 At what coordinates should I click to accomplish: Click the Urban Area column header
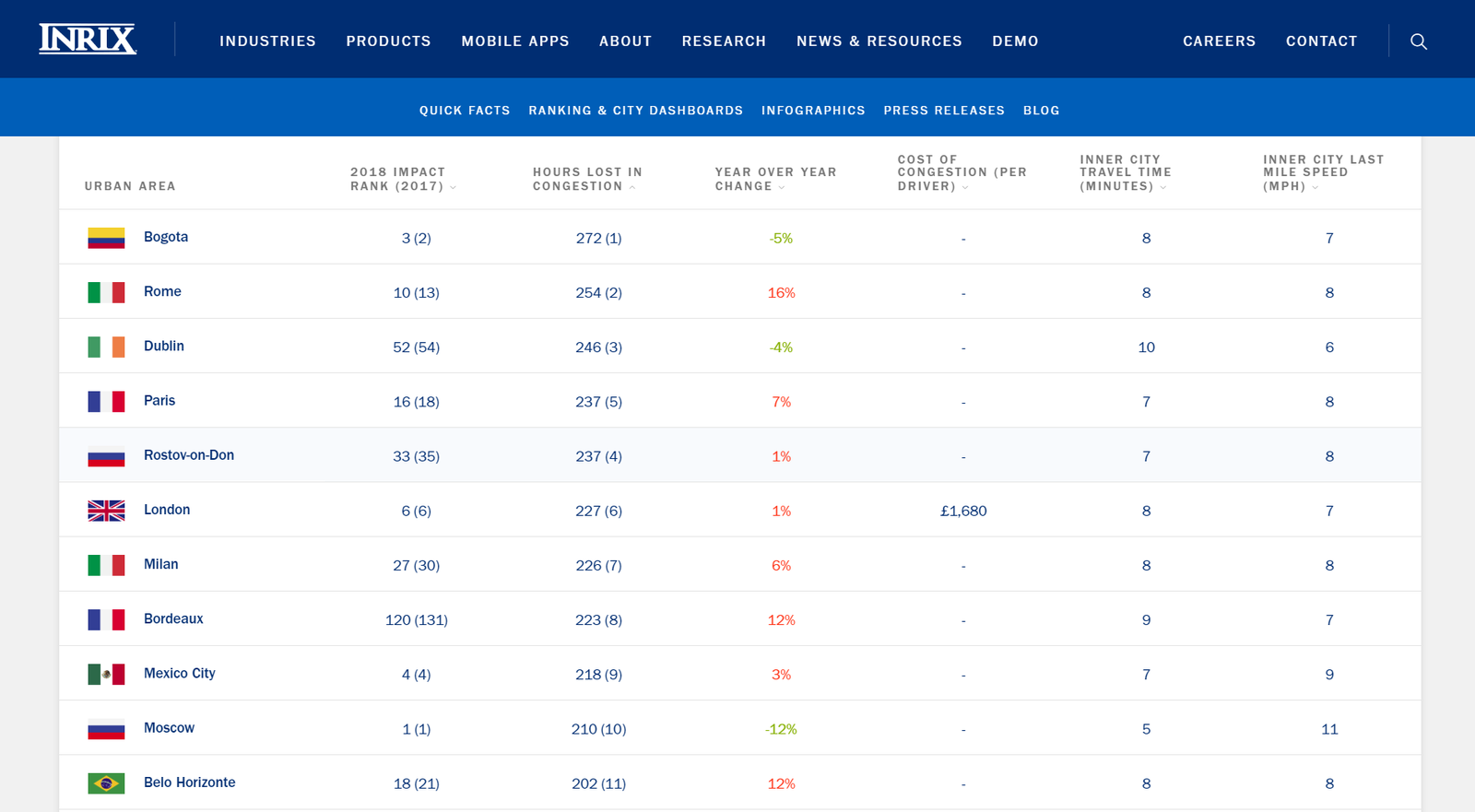tap(130, 186)
